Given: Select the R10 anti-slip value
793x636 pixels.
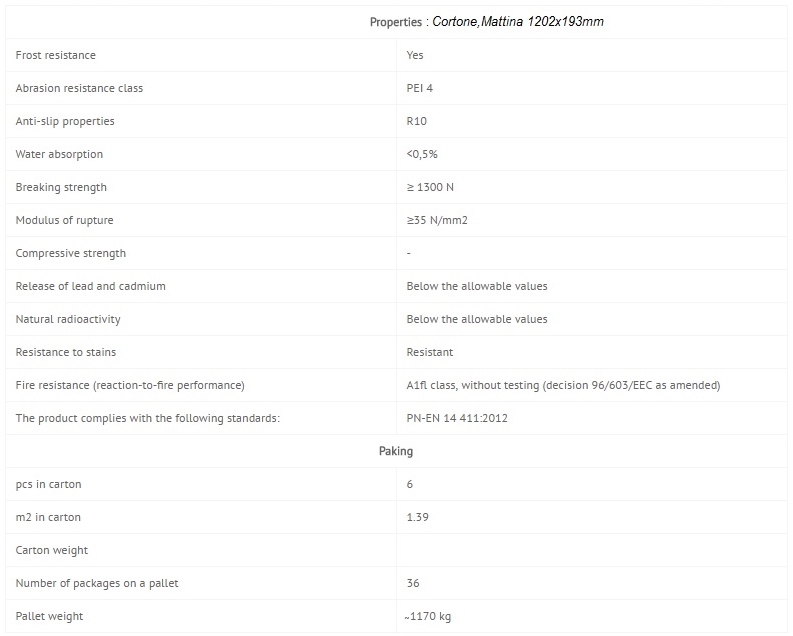Looking at the screenshot, I should point(417,121).
